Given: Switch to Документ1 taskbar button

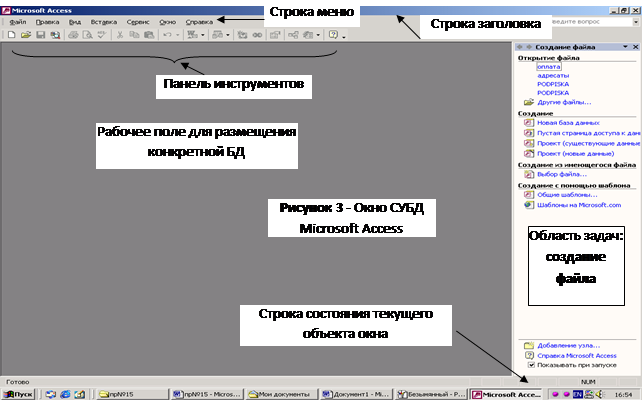Looking at the screenshot, I should click(357, 394).
